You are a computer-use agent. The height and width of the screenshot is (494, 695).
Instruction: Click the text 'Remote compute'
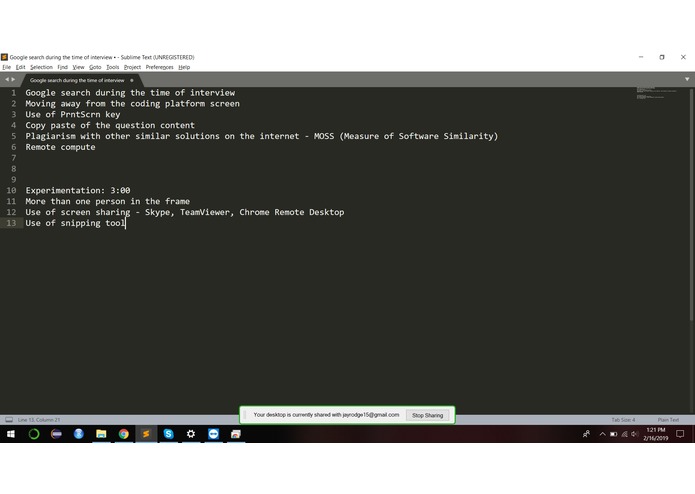(60, 147)
